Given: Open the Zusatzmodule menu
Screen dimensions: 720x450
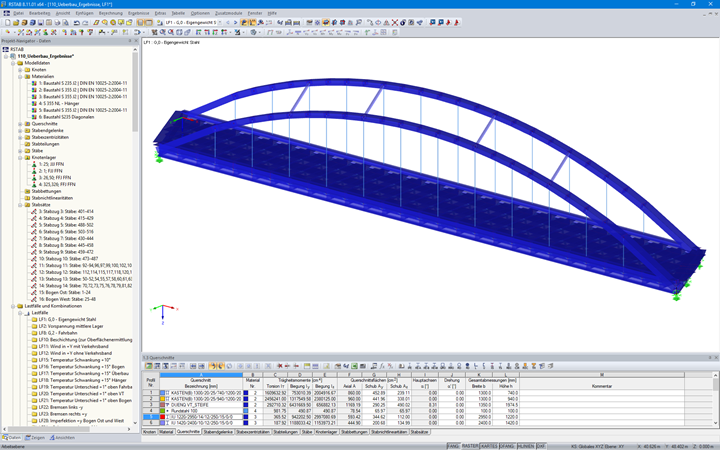Looking at the screenshot, I should click(x=228, y=13).
